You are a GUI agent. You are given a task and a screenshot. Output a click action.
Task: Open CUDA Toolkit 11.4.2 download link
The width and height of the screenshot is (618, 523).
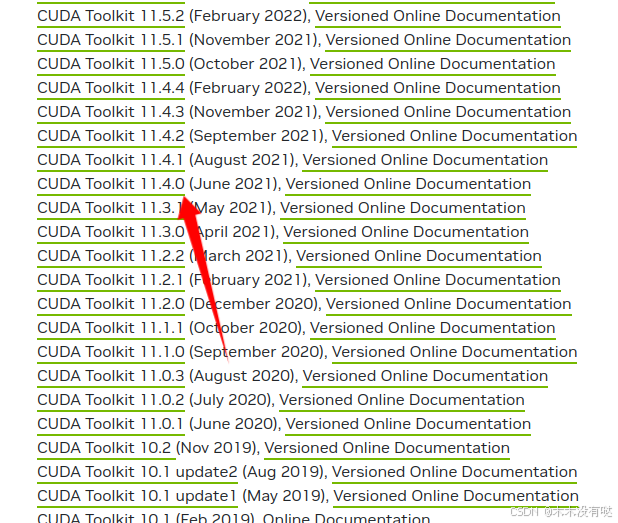(x=111, y=136)
